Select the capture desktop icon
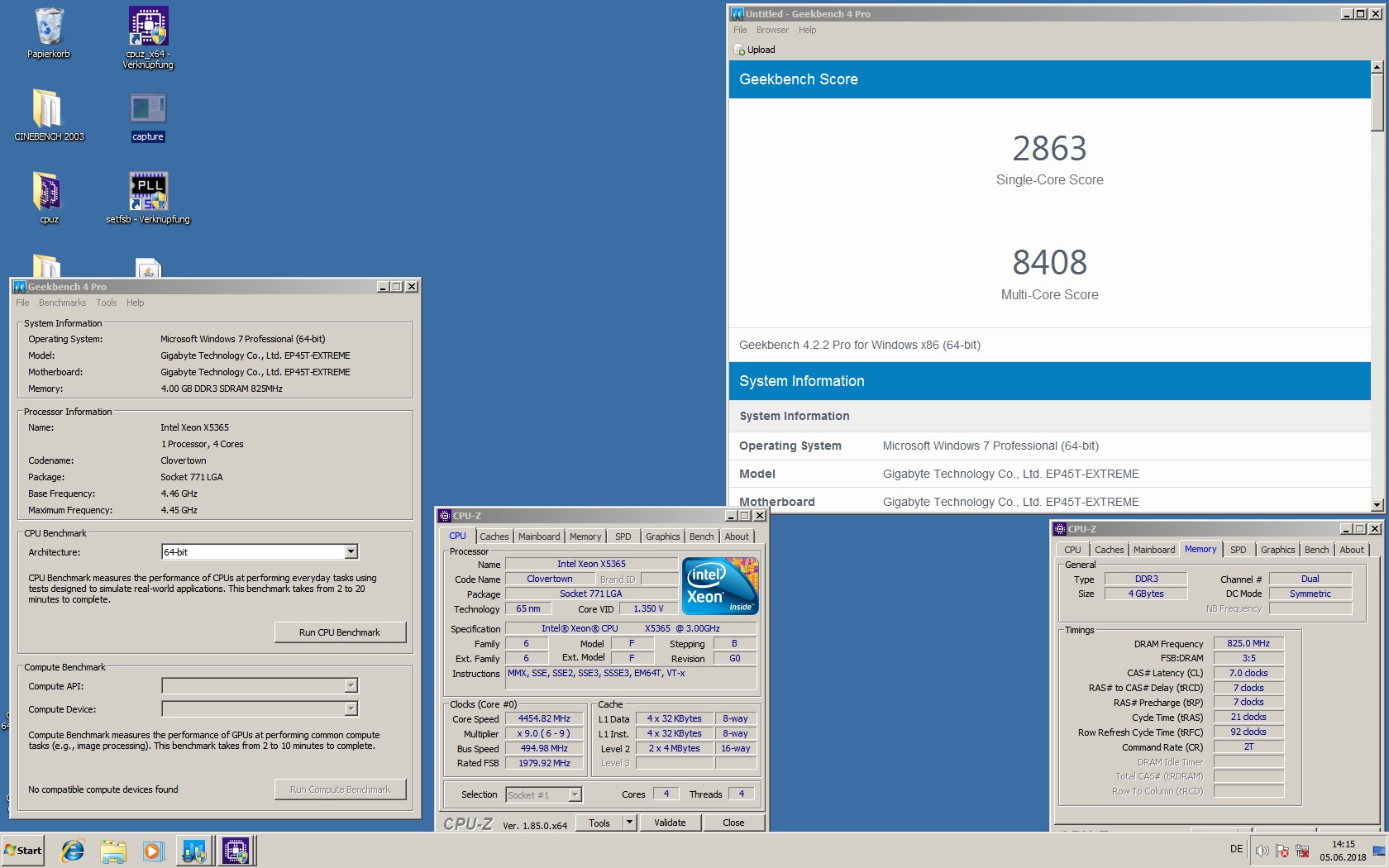The image size is (1389, 868). tap(148, 116)
